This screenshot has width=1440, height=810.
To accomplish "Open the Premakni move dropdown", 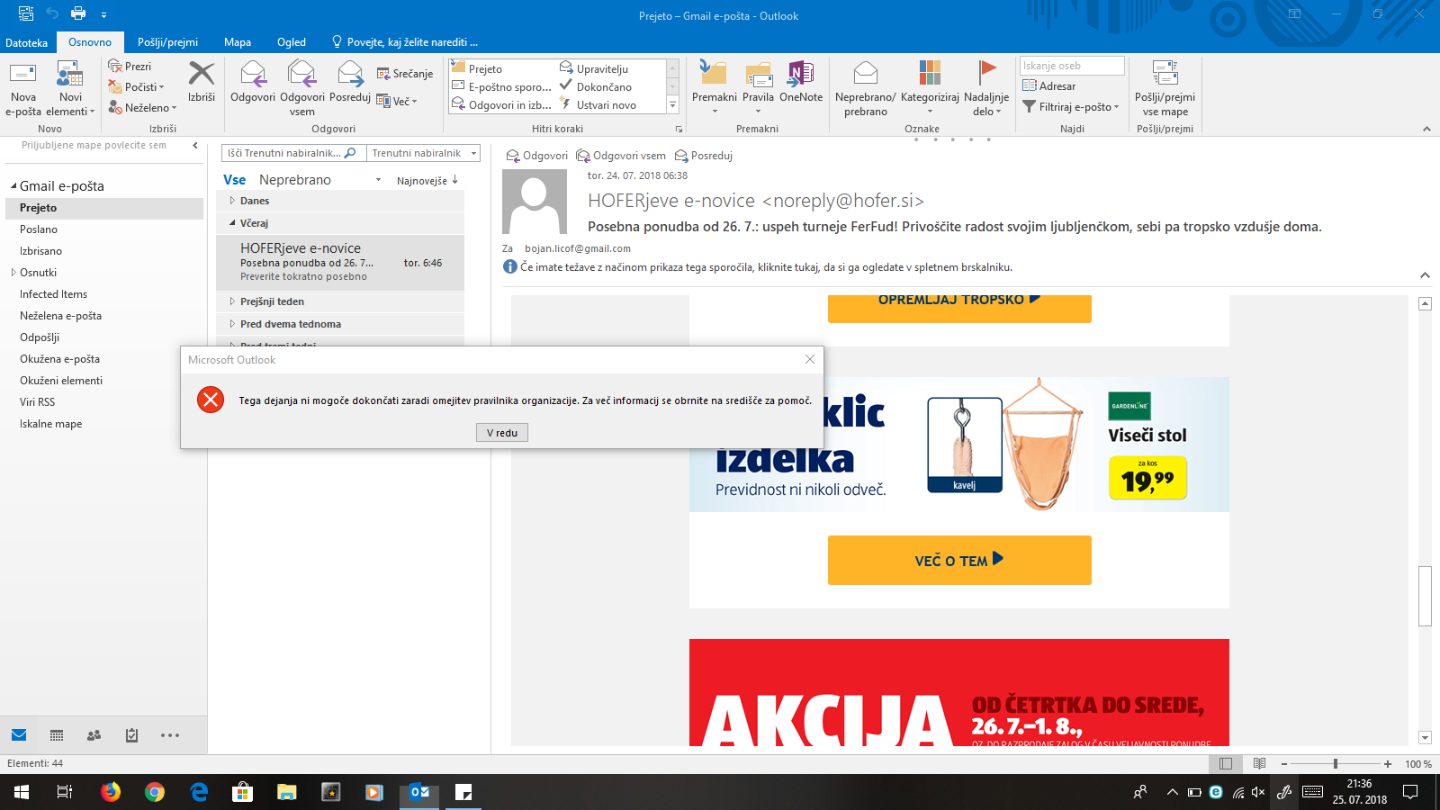I will tap(714, 88).
